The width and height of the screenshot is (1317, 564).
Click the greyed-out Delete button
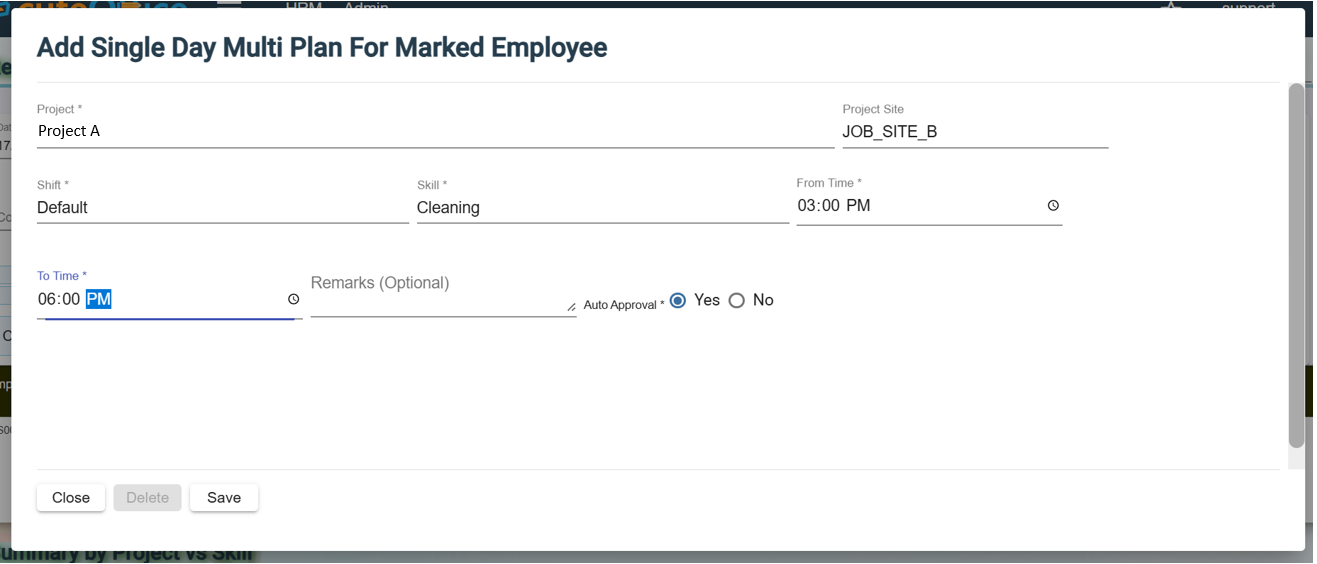point(147,498)
